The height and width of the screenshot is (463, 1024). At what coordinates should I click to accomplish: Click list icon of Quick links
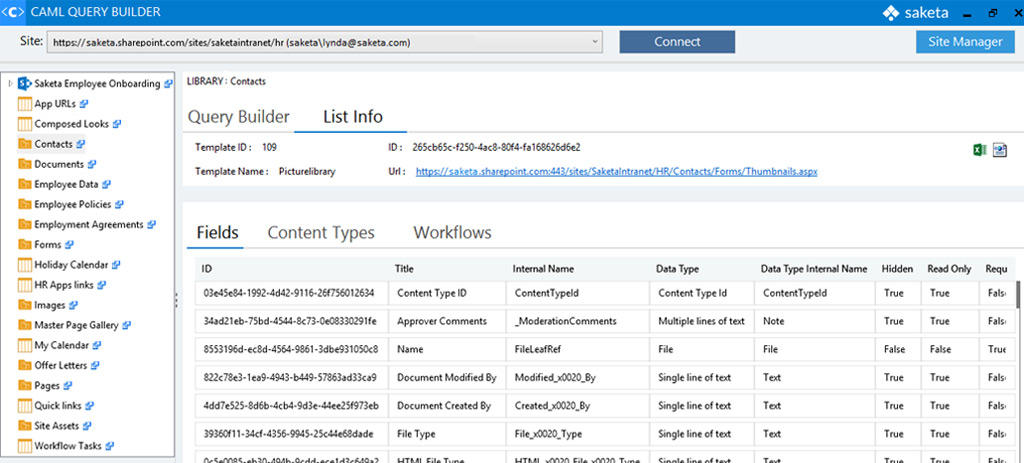[x=25, y=406]
